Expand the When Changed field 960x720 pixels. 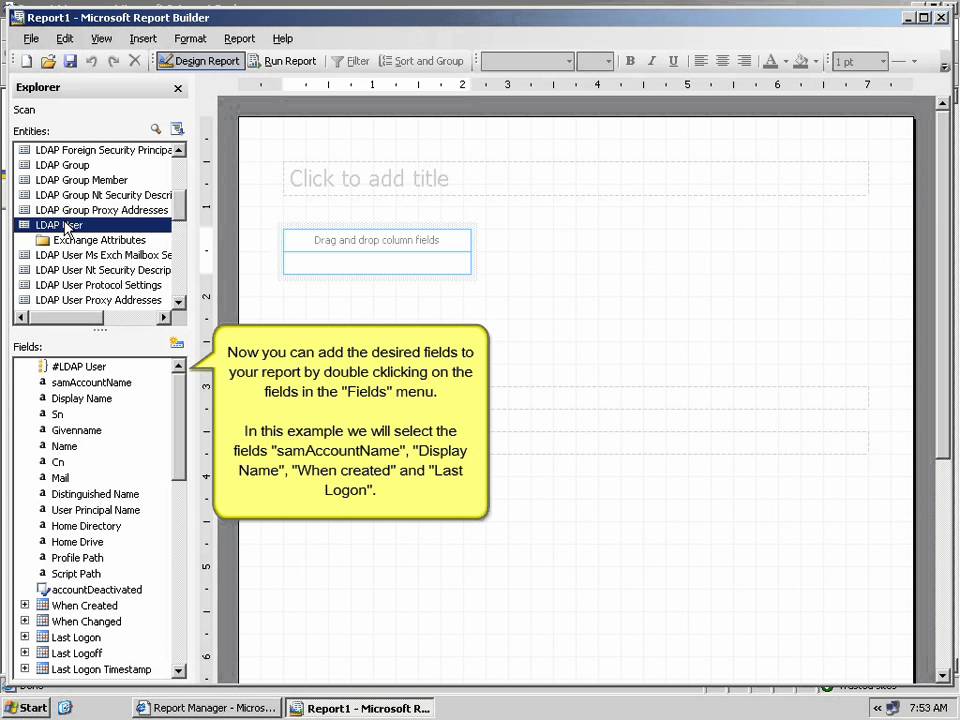[x=24, y=621]
